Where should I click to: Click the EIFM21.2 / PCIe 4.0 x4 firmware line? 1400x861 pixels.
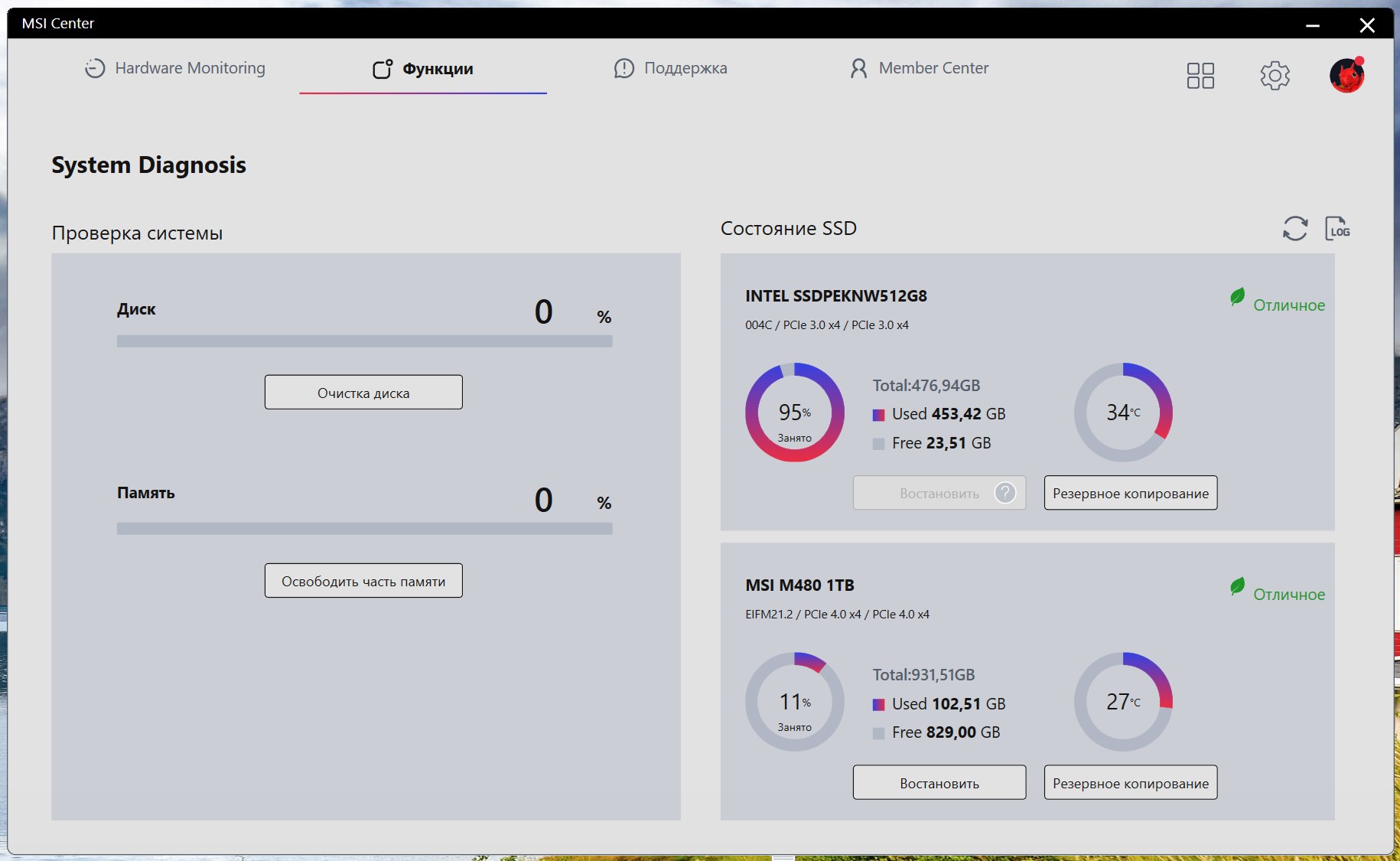tap(837, 614)
